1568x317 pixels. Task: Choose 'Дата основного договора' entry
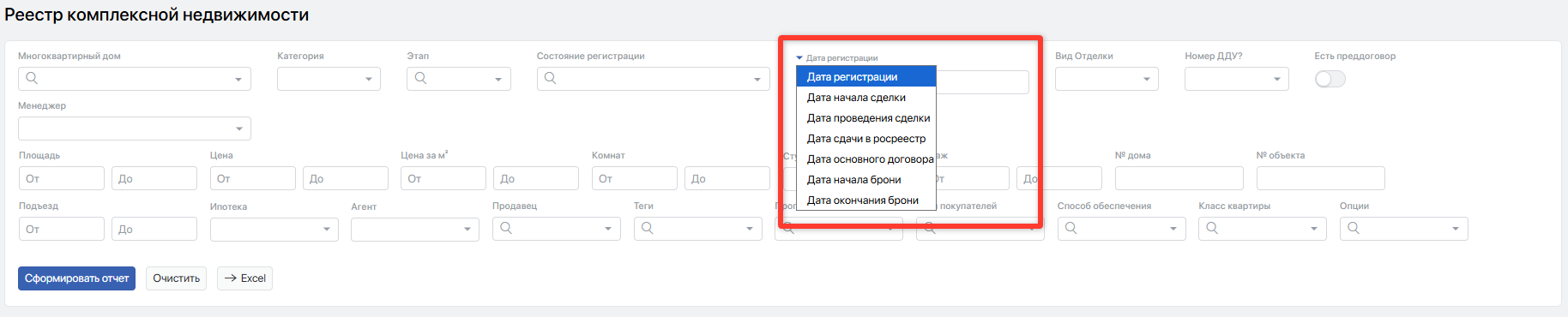(865, 159)
